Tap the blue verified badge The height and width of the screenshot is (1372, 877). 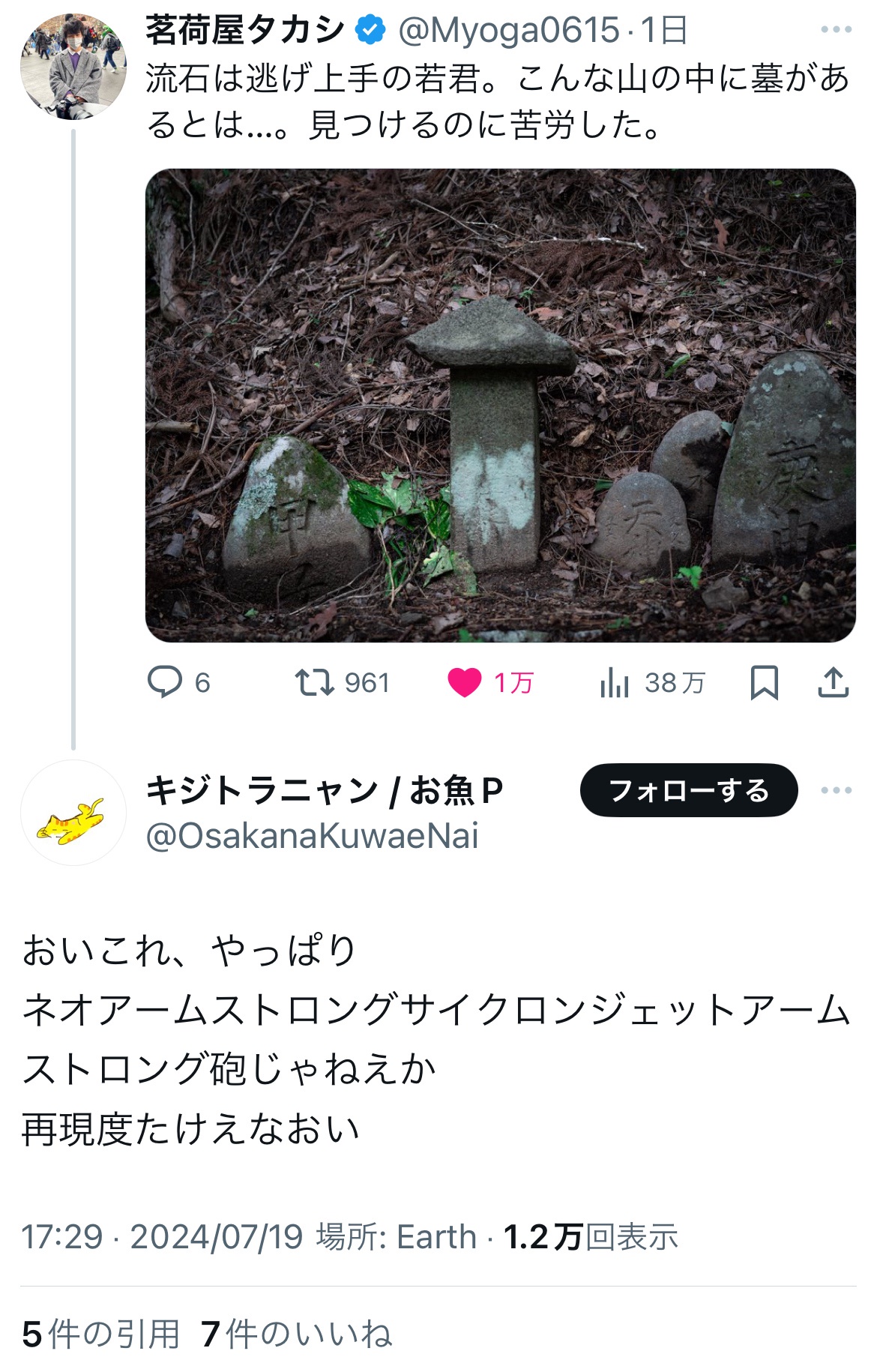pyautogui.click(x=370, y=30)
